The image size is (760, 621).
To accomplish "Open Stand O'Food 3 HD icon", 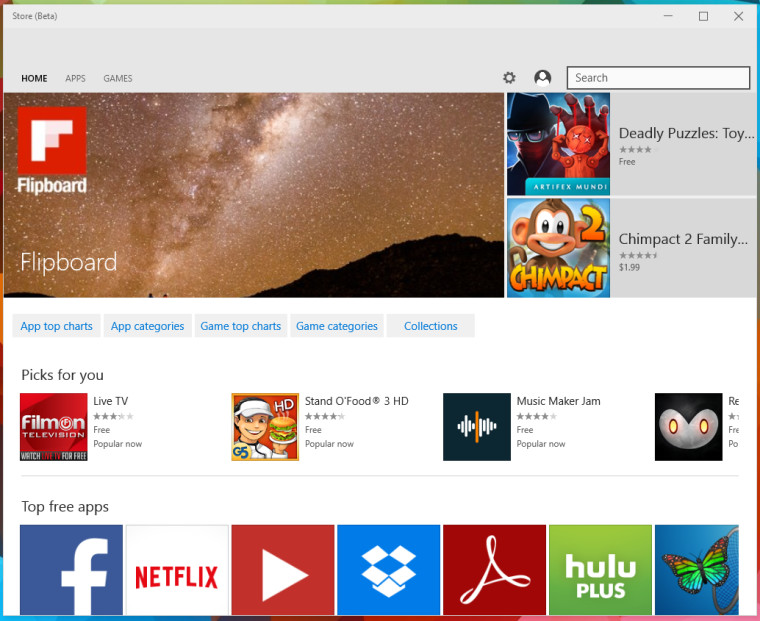I will pyautogui.click(x=265, y=427).
